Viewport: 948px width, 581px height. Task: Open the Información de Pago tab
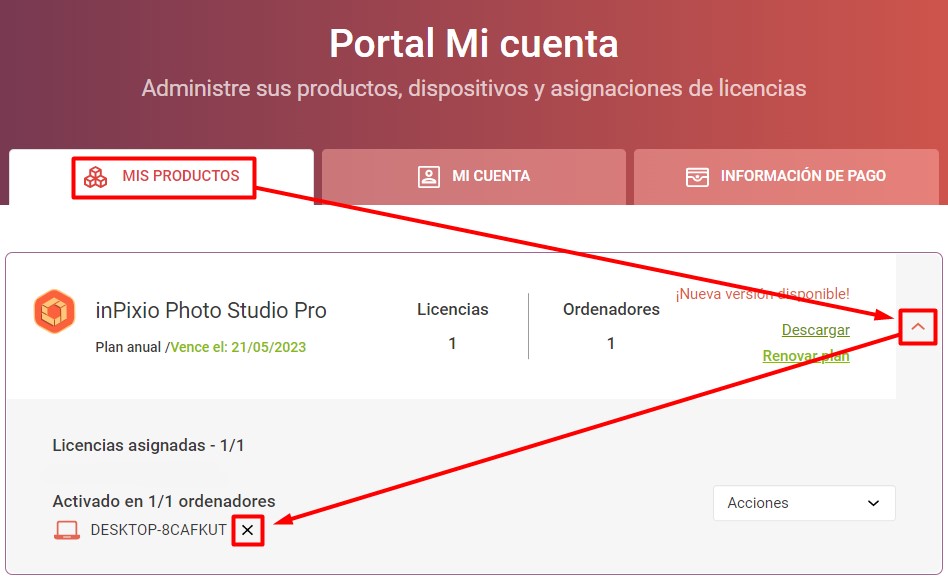click(x=786, y=177)
